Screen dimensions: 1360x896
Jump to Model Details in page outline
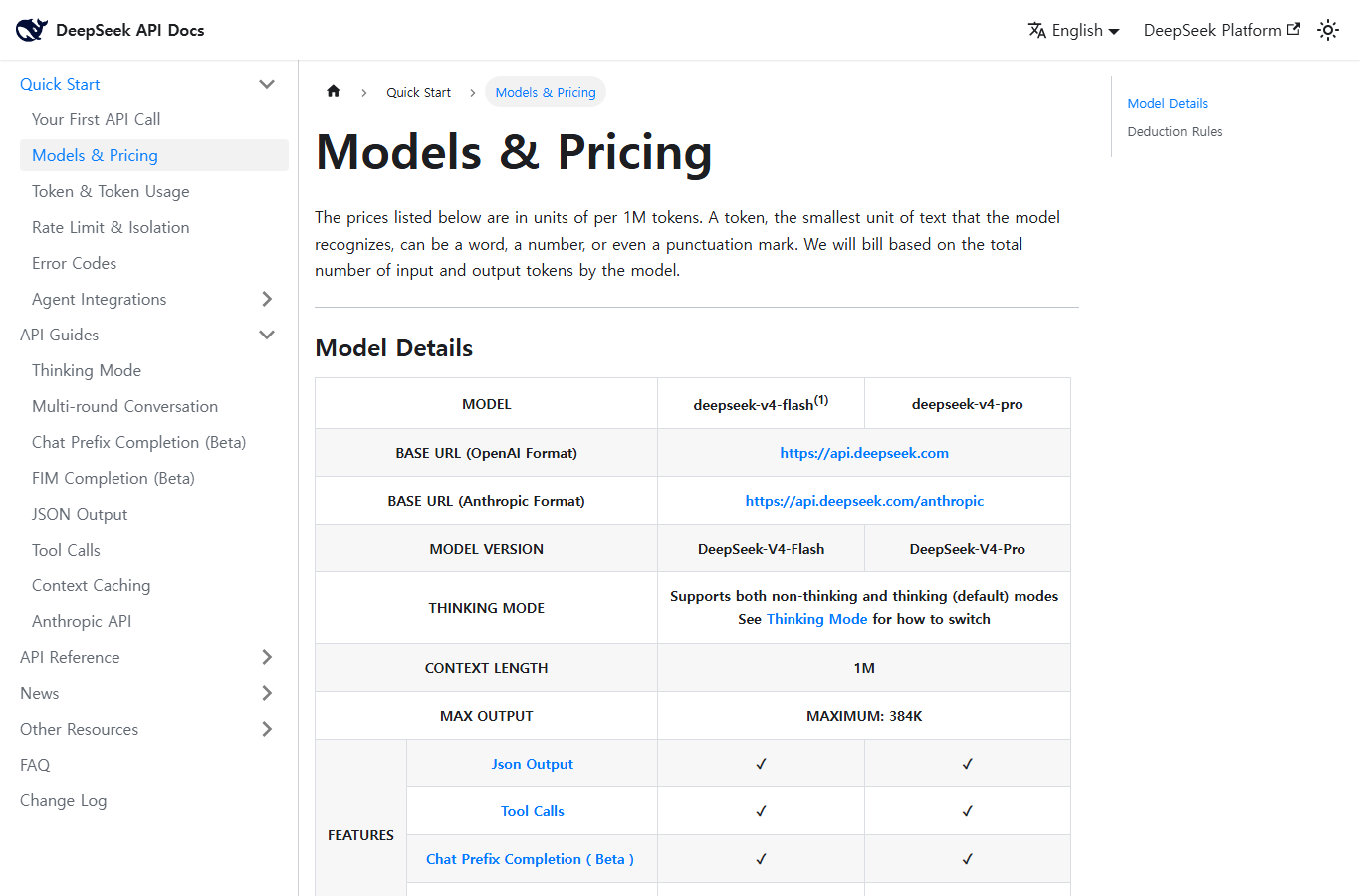[x=1167, y=103]
